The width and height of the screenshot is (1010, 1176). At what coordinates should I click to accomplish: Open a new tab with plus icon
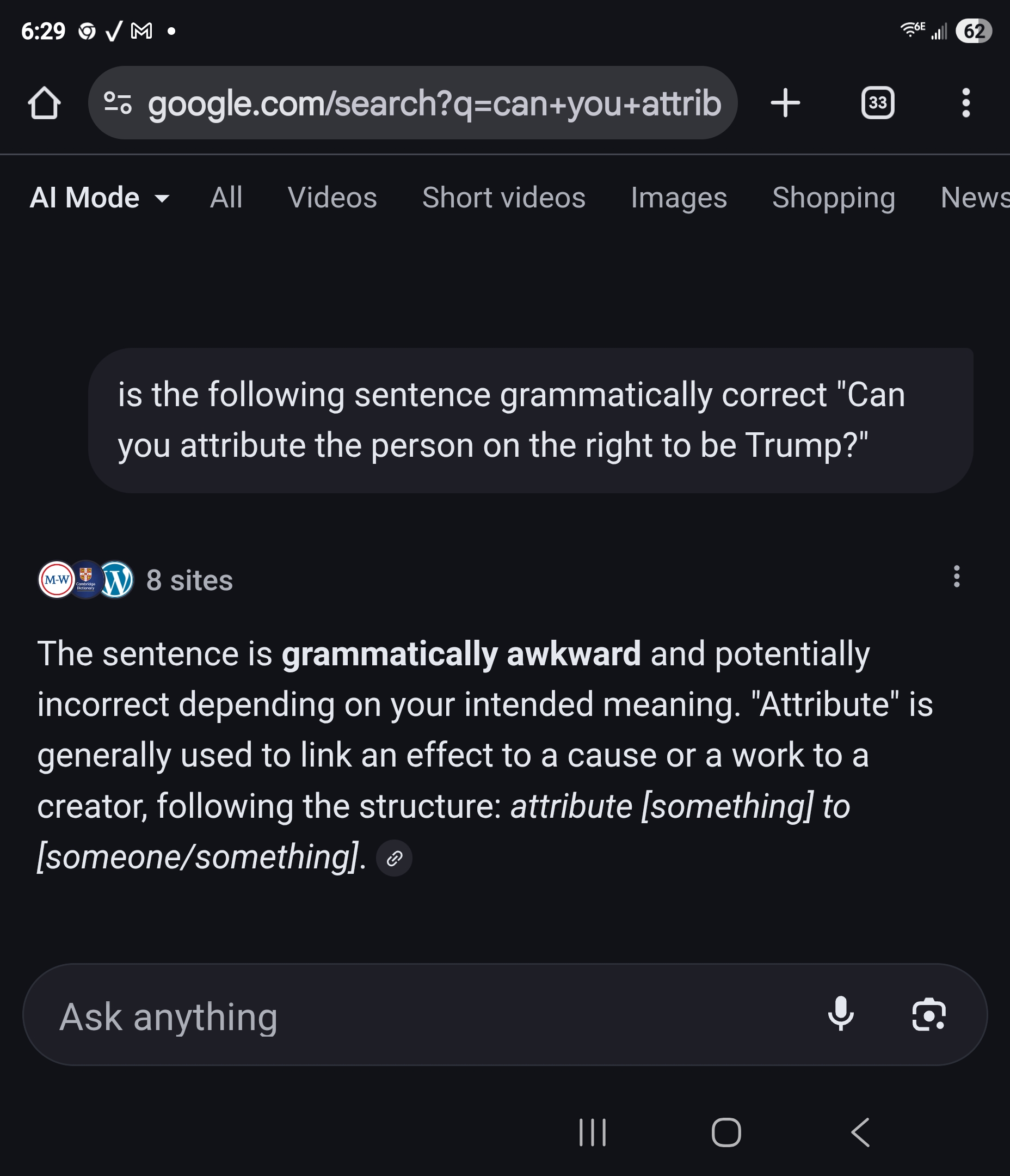[785, 103]
